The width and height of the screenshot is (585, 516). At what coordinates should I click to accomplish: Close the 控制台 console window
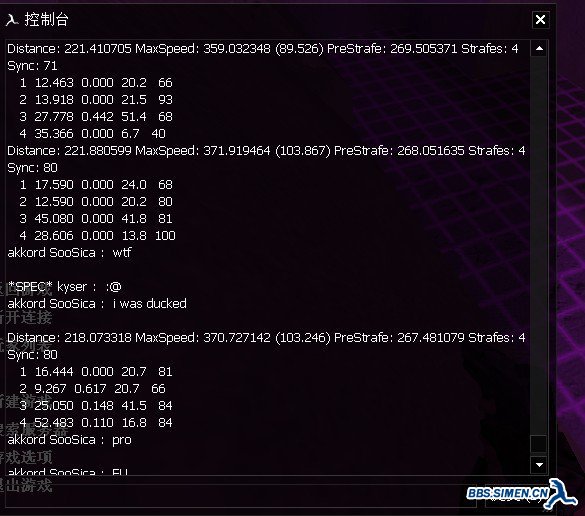(540, 20)
